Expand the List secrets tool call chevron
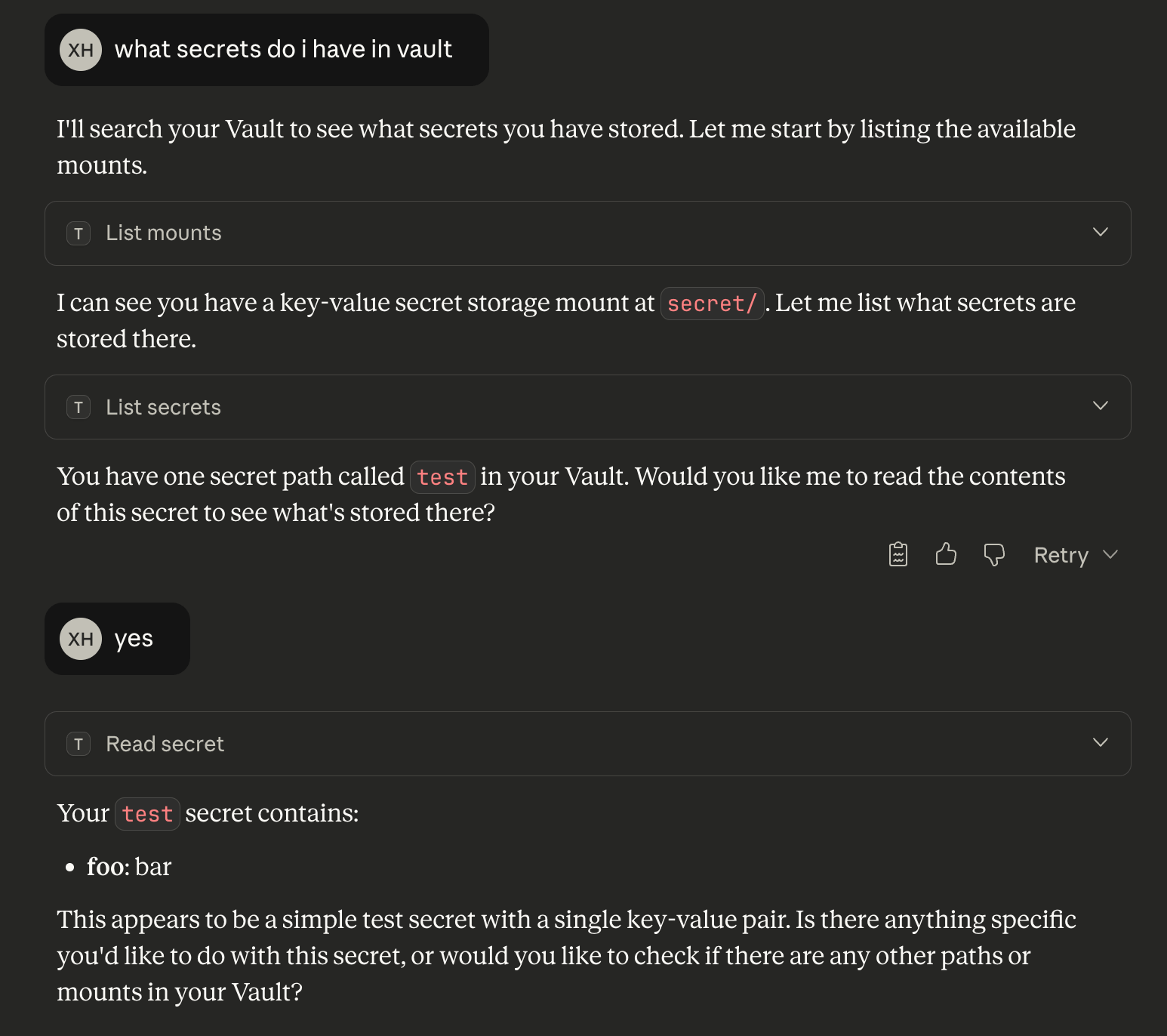1167x1036 pixels. (1101, 406)
